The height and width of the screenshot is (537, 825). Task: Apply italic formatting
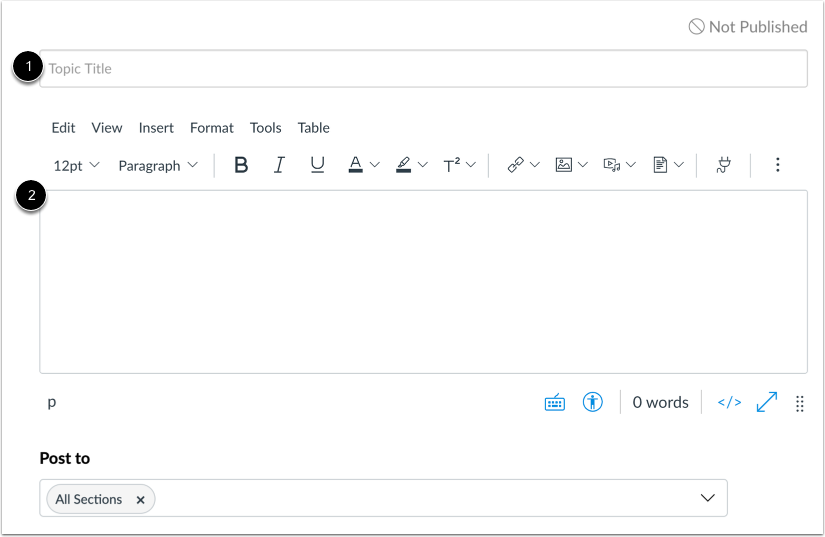tap(279, 165)
